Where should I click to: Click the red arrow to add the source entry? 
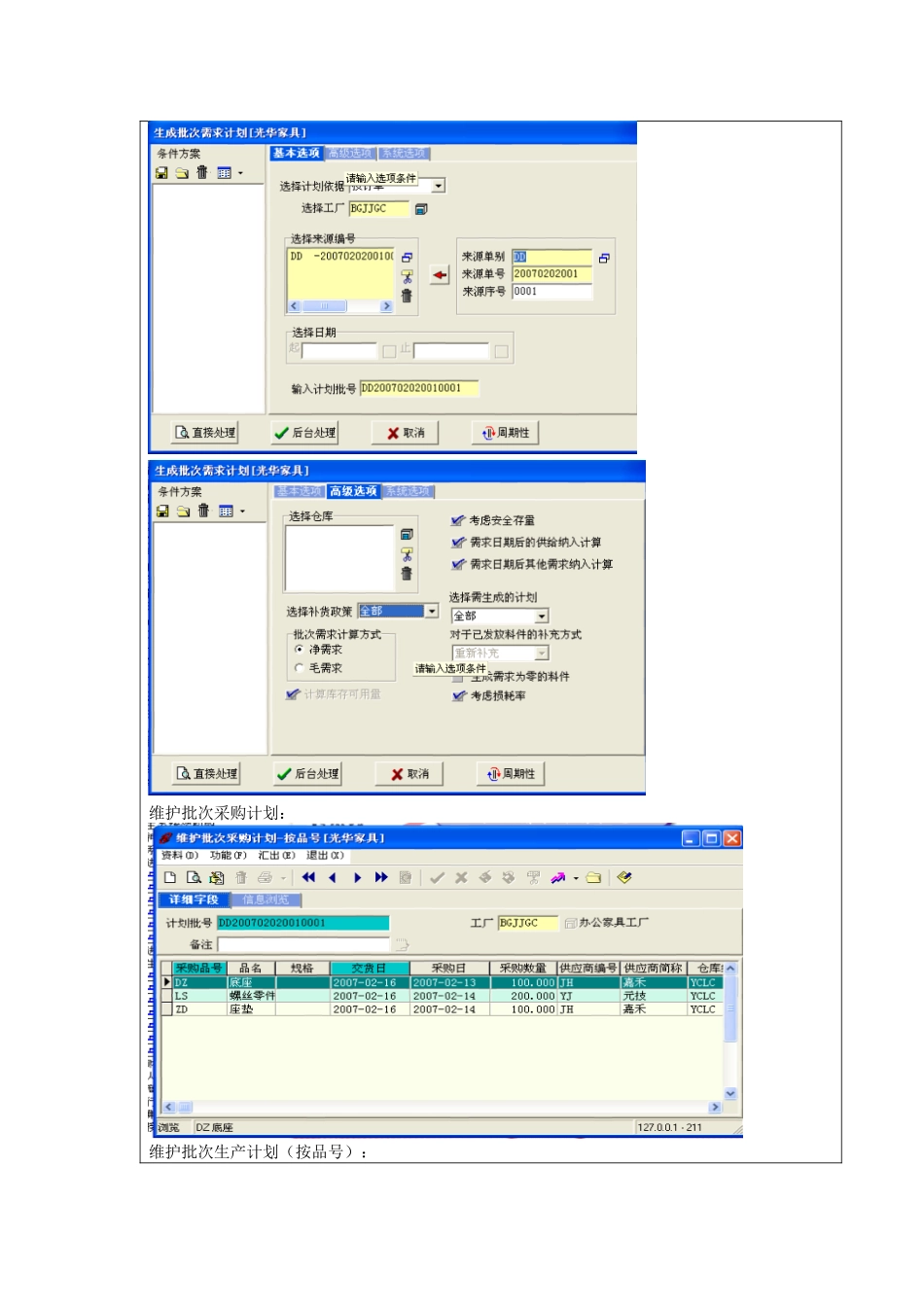pyautogui.click(x=440, y=275)
